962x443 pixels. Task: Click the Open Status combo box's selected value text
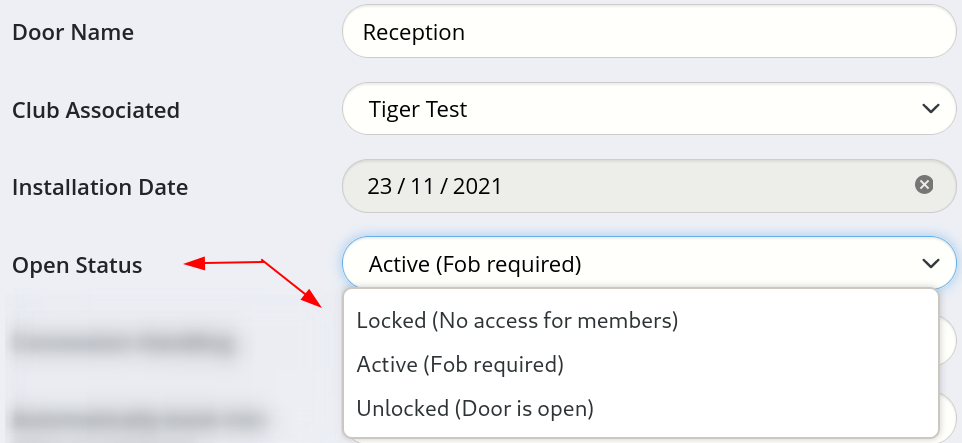pos(474,265)
